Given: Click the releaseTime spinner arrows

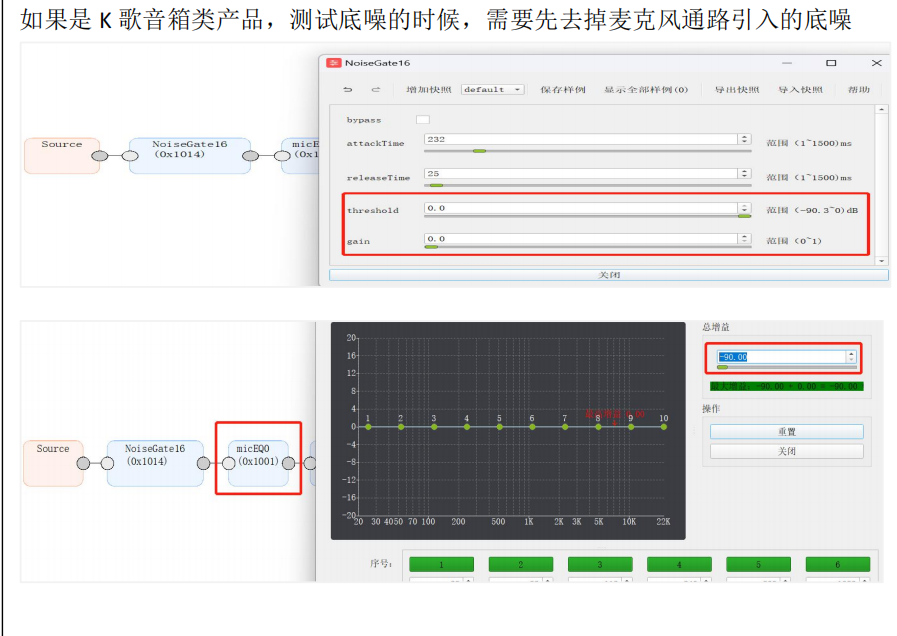Looking at the screenshot, I should (x=744, y=173).
